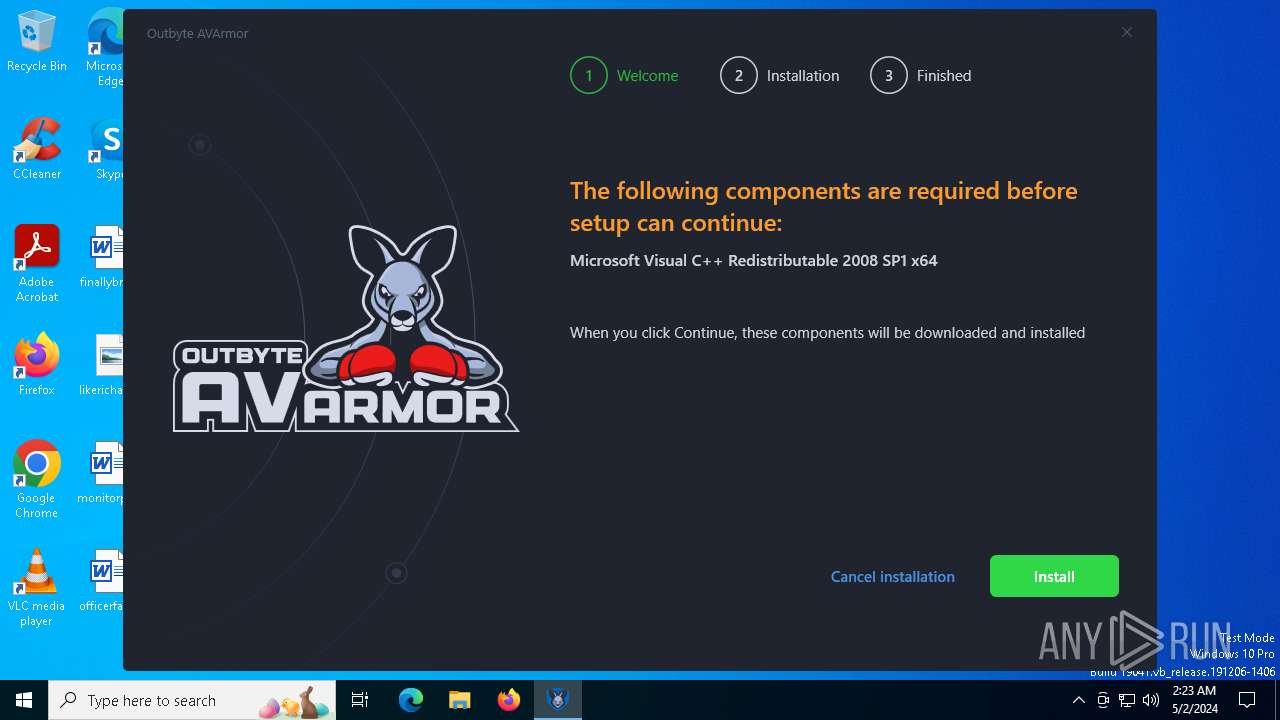Screen dimensions: 1280x720
Task: Close the Outbyte AVArmor installer window
Action: click(1127, 32)
